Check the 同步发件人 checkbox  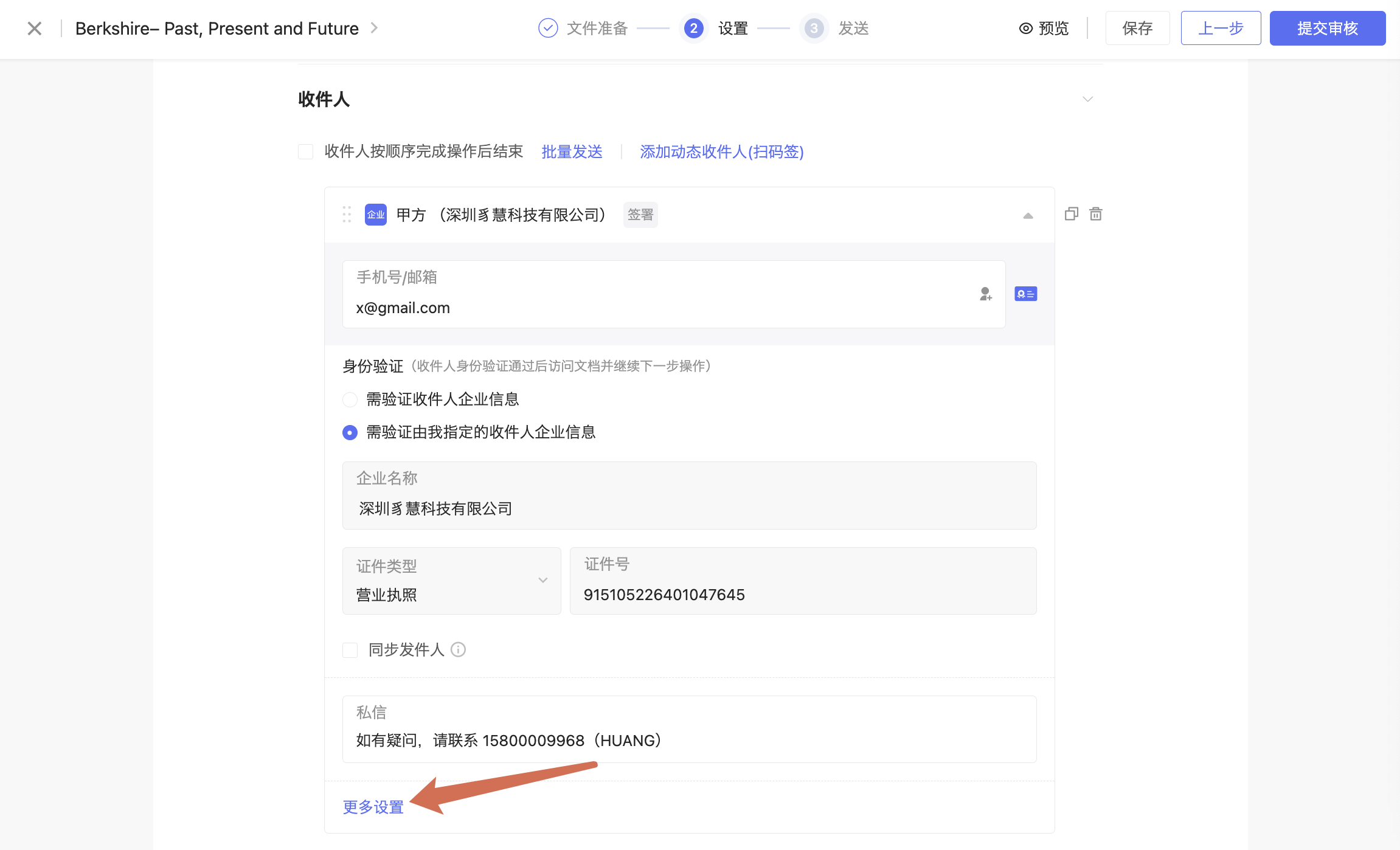(x=350, y=650)
